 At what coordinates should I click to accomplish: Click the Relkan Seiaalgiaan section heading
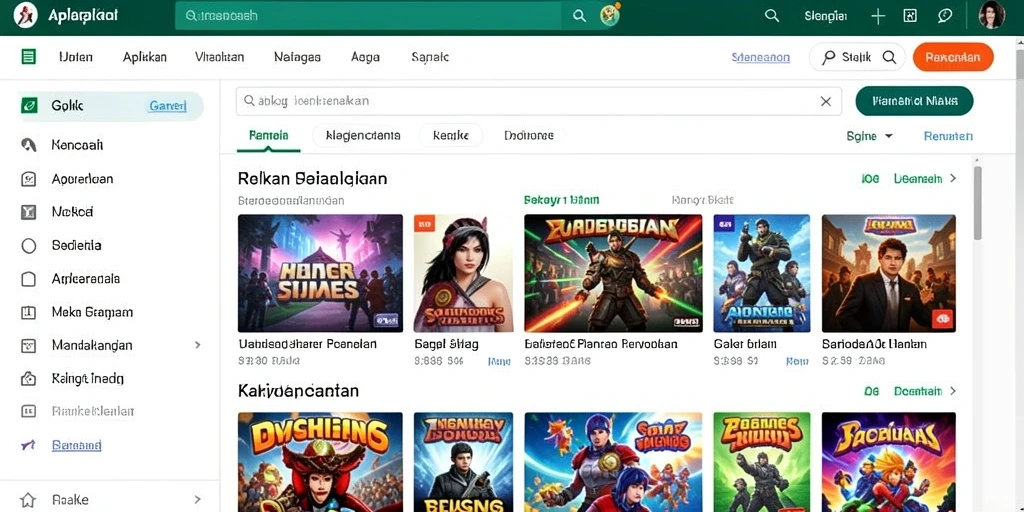[313, 178]
